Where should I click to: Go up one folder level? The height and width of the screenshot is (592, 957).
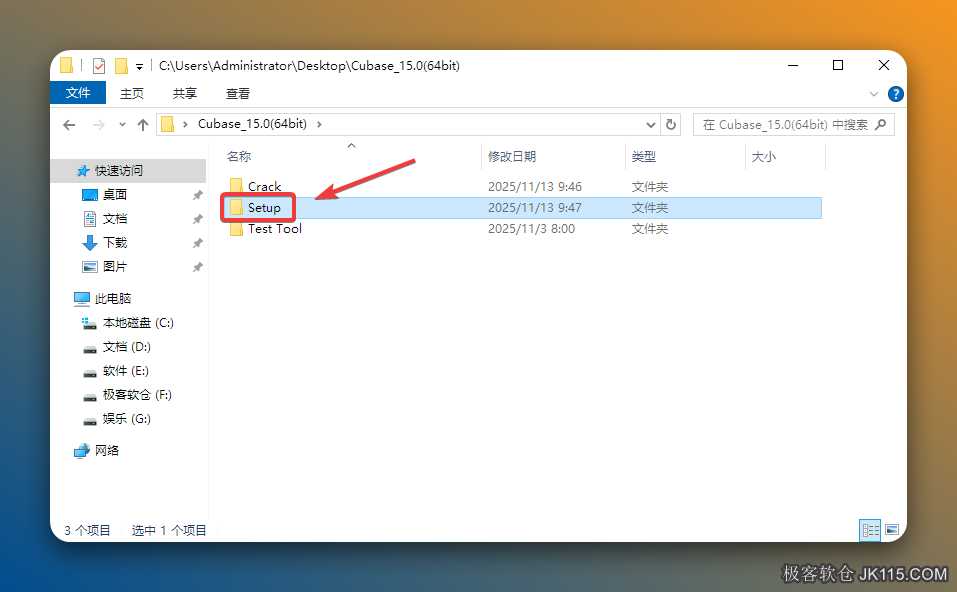pyautogui.click(x=143, y=125)
